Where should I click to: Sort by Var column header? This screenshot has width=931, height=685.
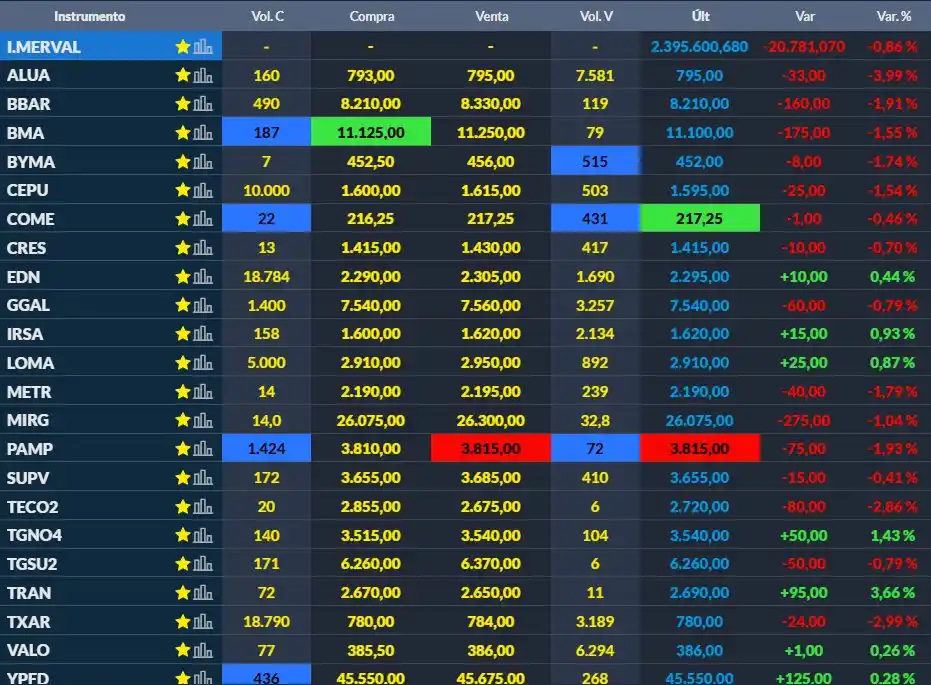(x=805, y=16)
